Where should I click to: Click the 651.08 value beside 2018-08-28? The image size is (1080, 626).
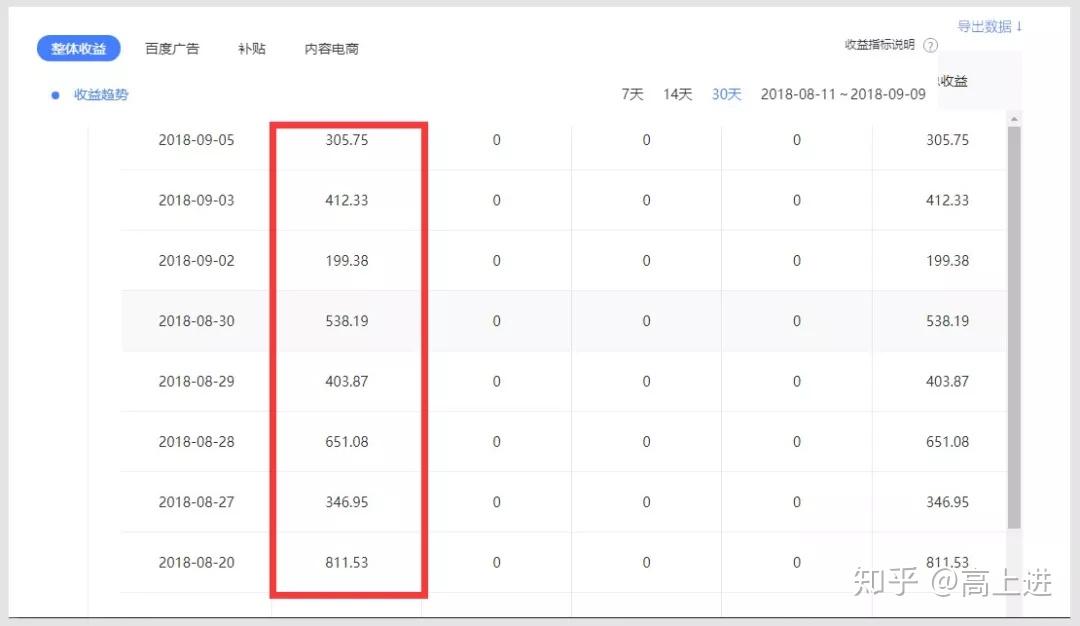pos(346,442)
